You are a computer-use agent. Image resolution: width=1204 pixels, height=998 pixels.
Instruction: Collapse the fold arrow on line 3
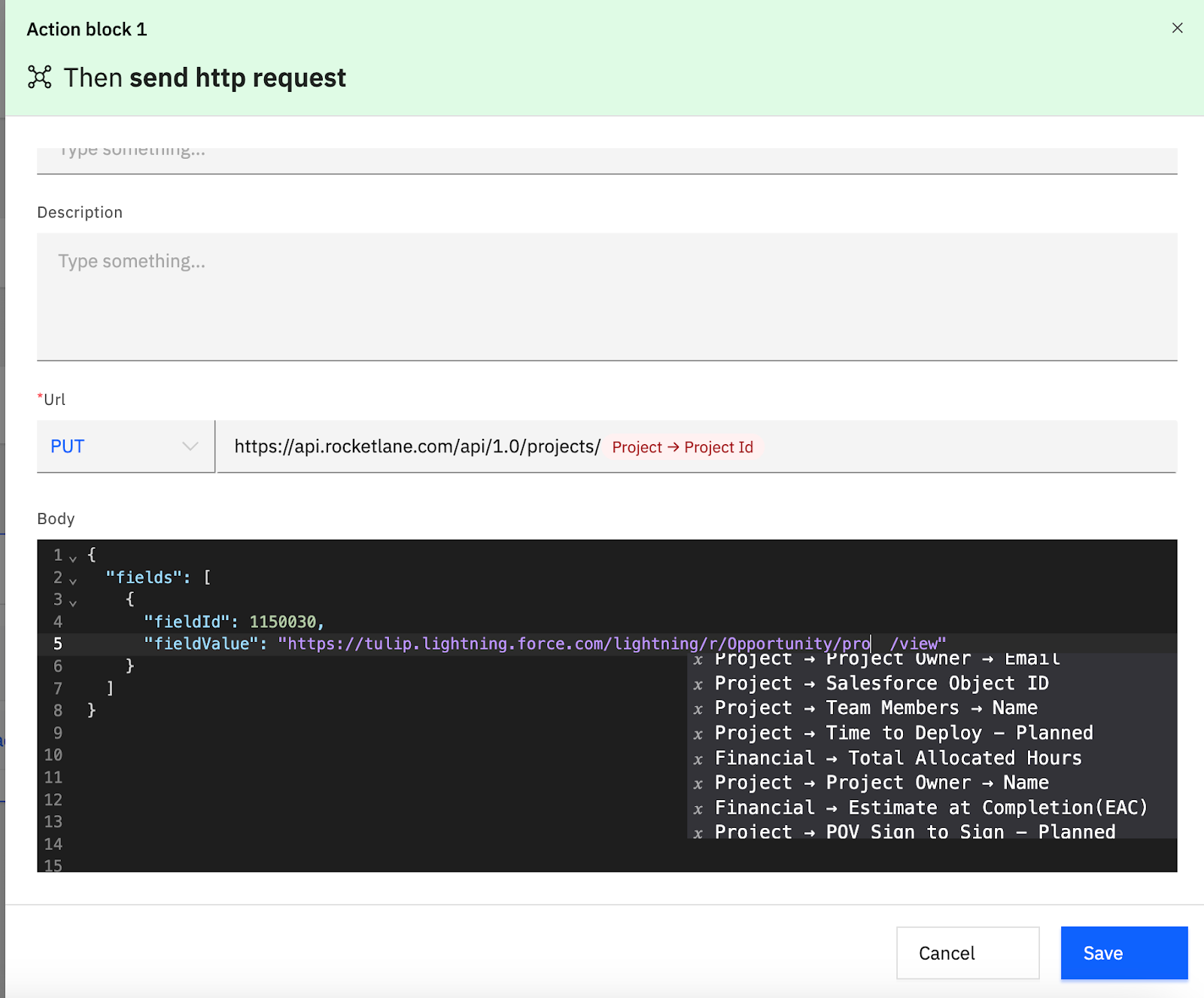[x=73, y=603]
